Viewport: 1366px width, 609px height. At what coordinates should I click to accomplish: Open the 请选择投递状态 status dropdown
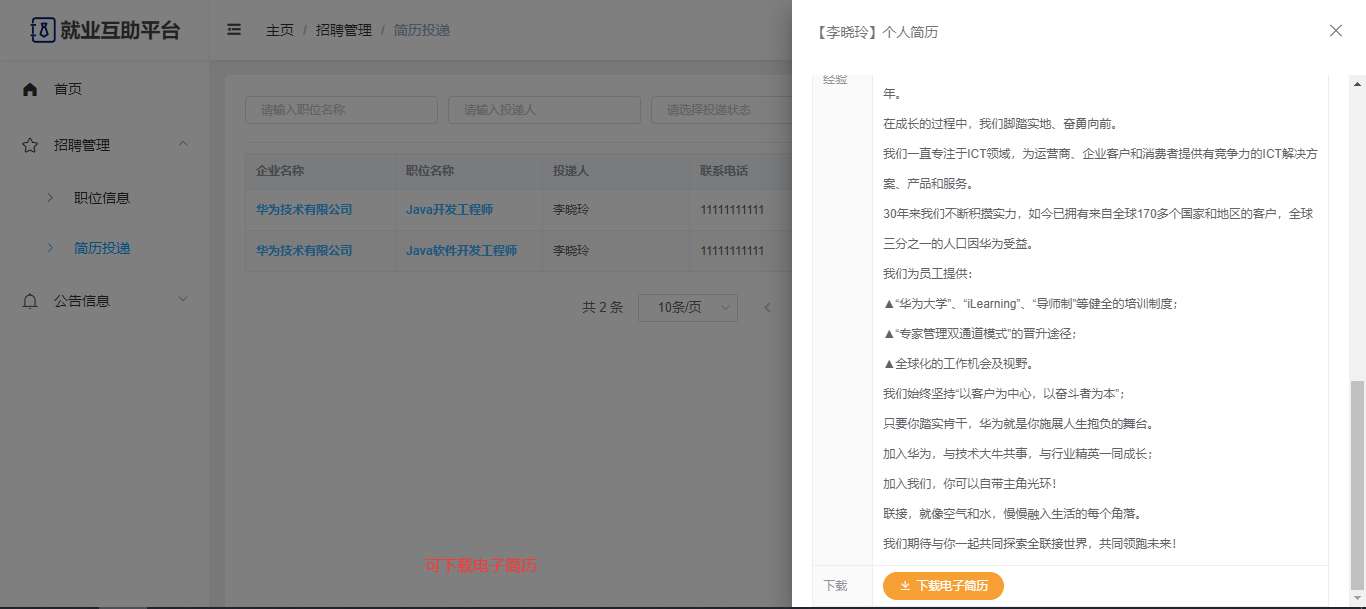[x=720, y=110]
